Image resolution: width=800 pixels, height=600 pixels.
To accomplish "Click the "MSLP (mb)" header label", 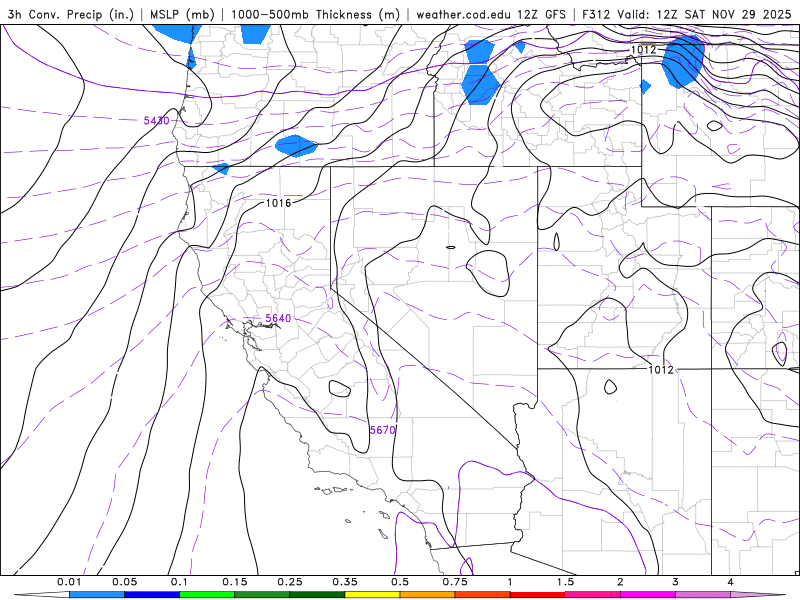I will click(182, 14).
